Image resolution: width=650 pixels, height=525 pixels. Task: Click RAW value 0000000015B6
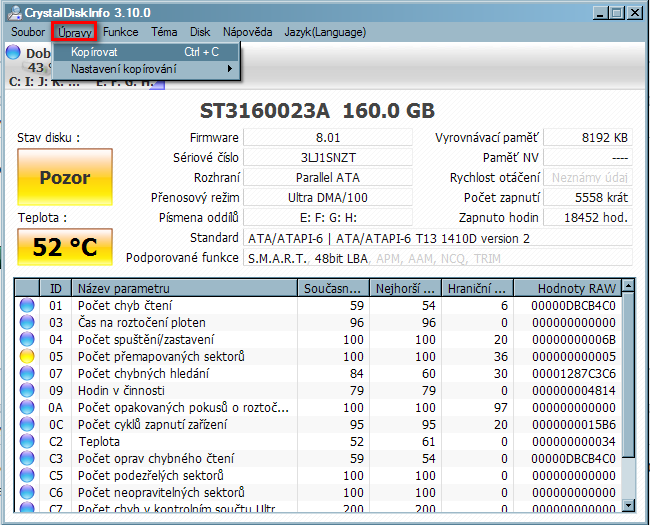coord(574,425)
